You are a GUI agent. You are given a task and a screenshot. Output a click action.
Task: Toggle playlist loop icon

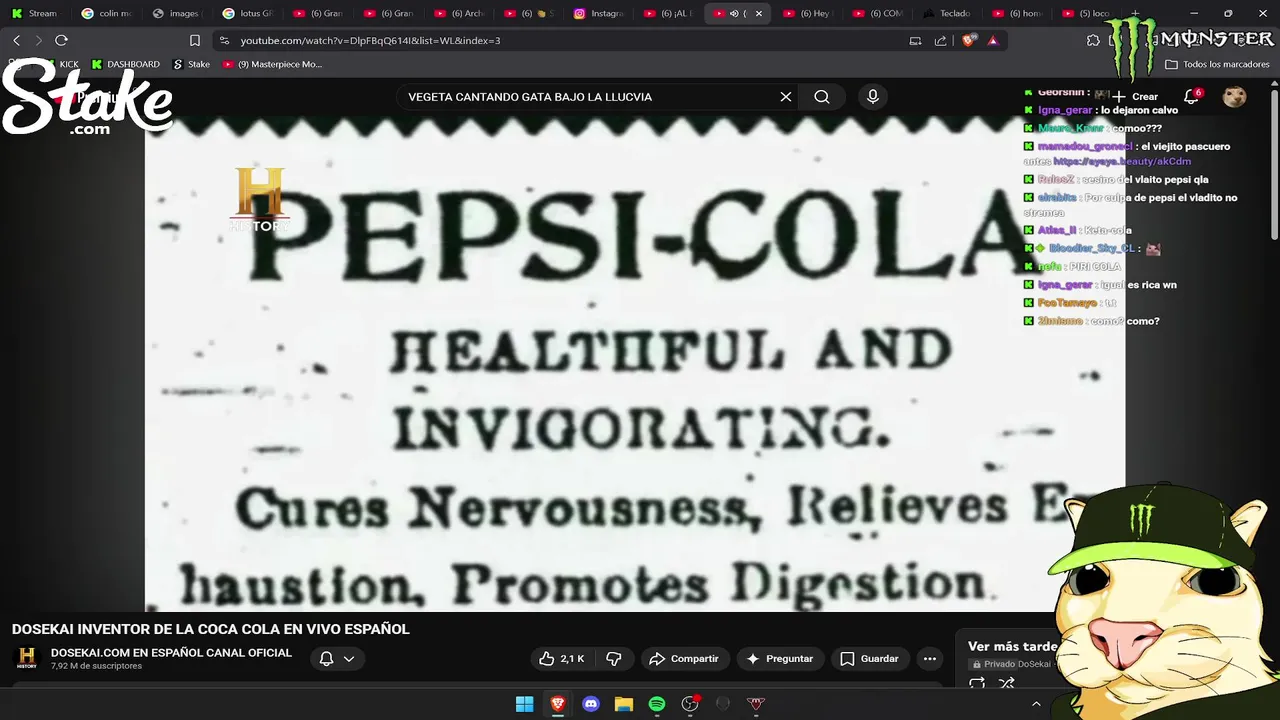(977, 684)
